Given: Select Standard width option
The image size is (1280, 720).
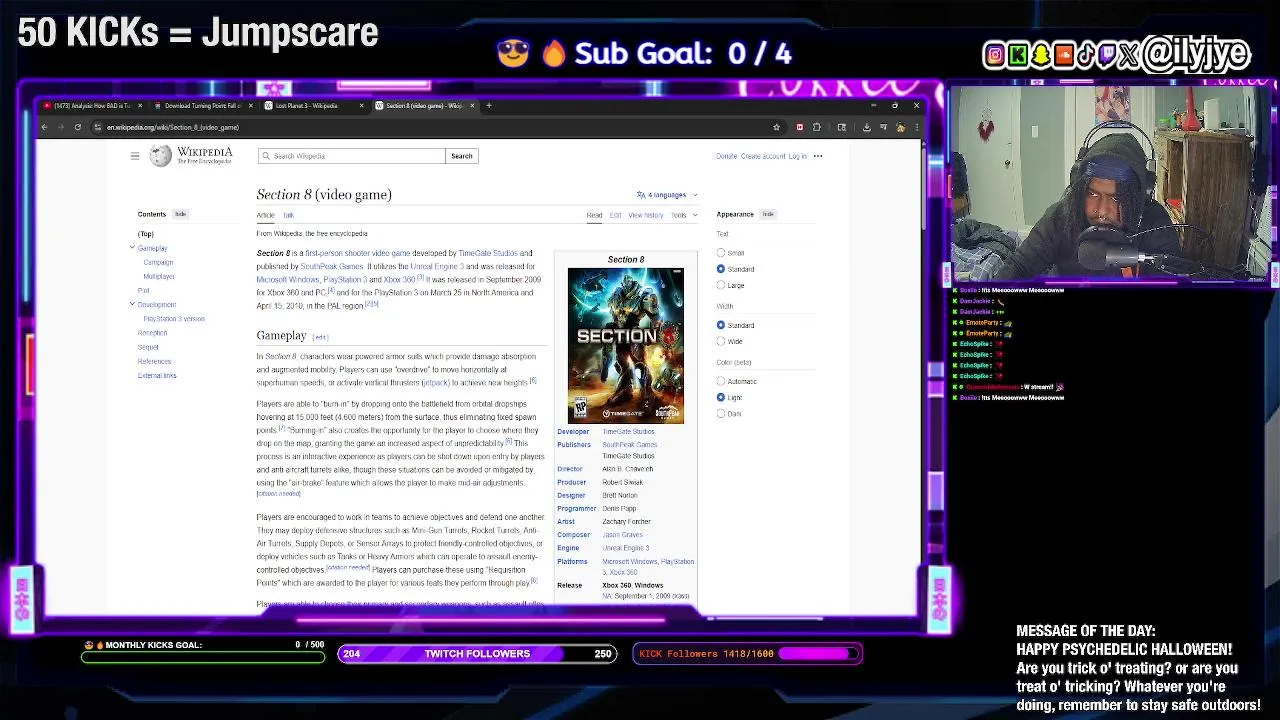Looking at the screenshot, I should click(721, 325).
